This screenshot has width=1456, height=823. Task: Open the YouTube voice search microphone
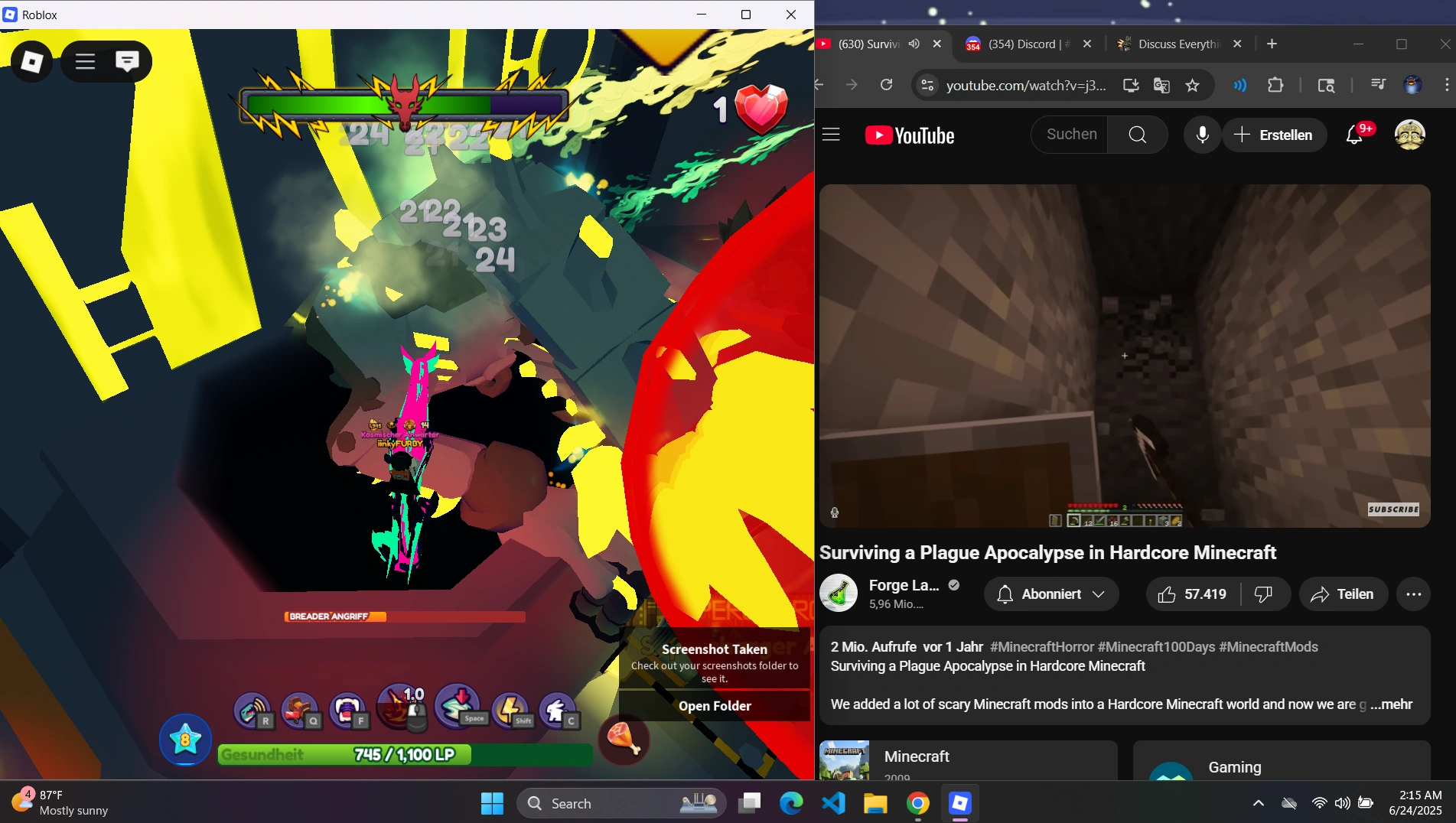(x=1201, y=135)
